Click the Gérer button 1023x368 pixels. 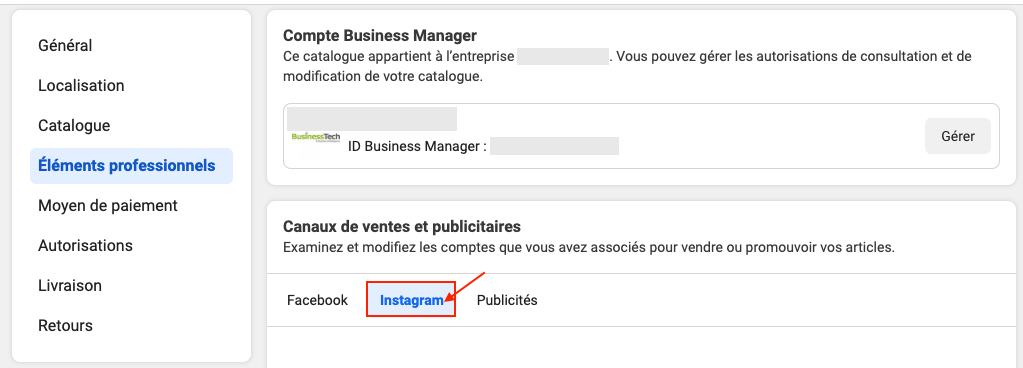[x=958, y=136]
